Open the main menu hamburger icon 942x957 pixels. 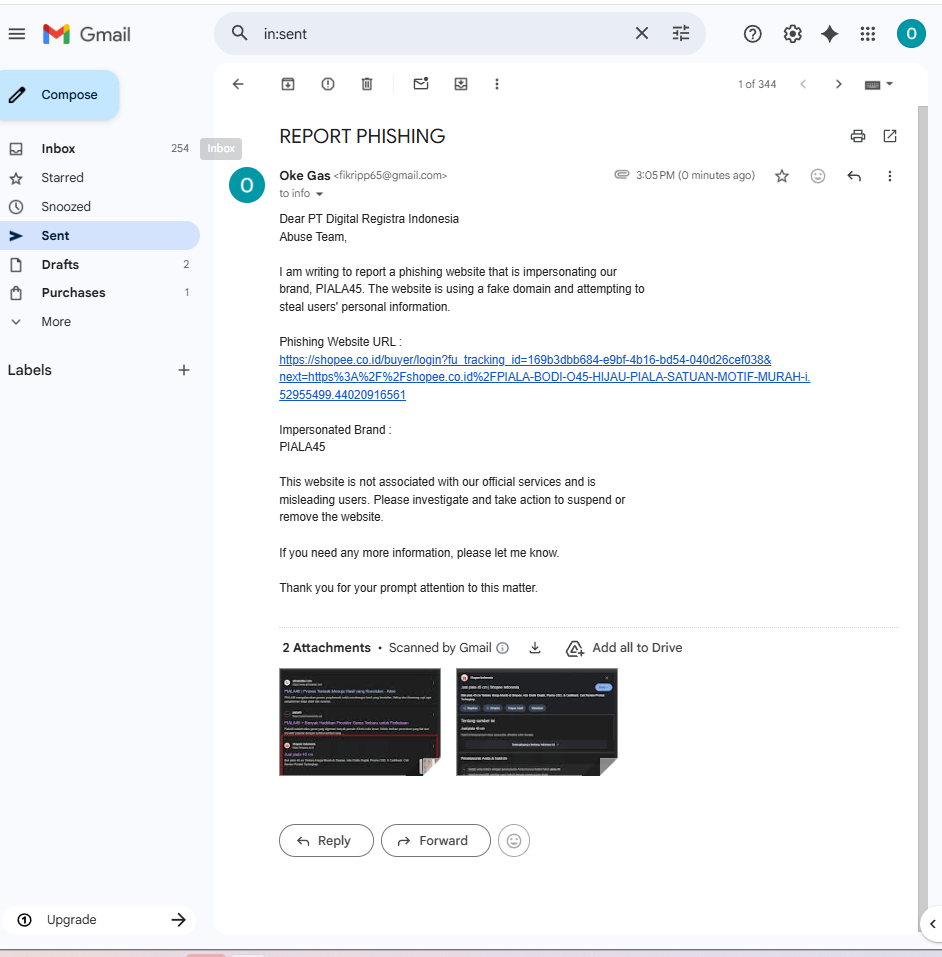(17, 34)
